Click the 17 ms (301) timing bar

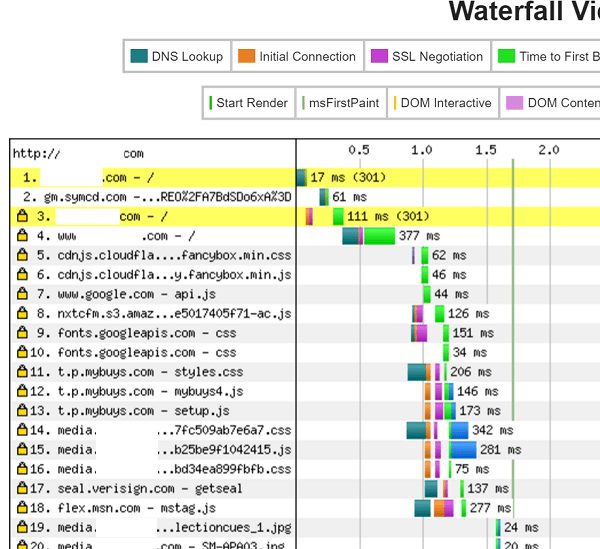pos(302,178)
